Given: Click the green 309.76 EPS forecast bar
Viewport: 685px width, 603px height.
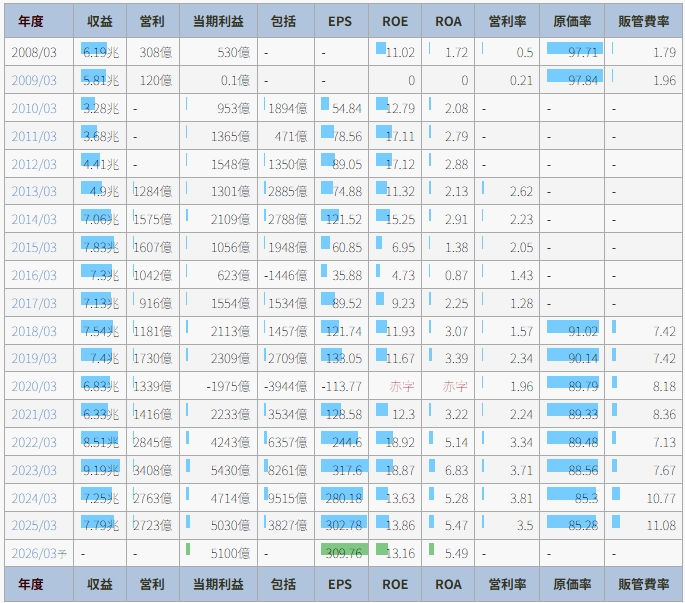Looking at the screenshot, I should (344, 551).
